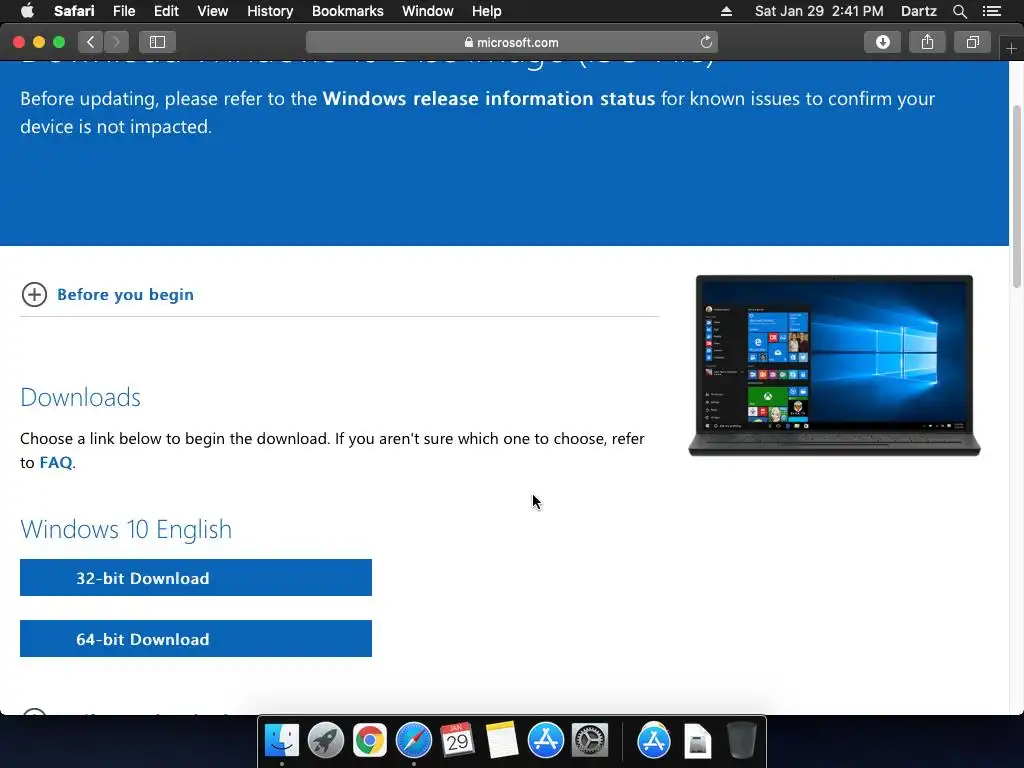Expand the Before you begin section
The image size is (1024, 768).
[x=34, y=295]
